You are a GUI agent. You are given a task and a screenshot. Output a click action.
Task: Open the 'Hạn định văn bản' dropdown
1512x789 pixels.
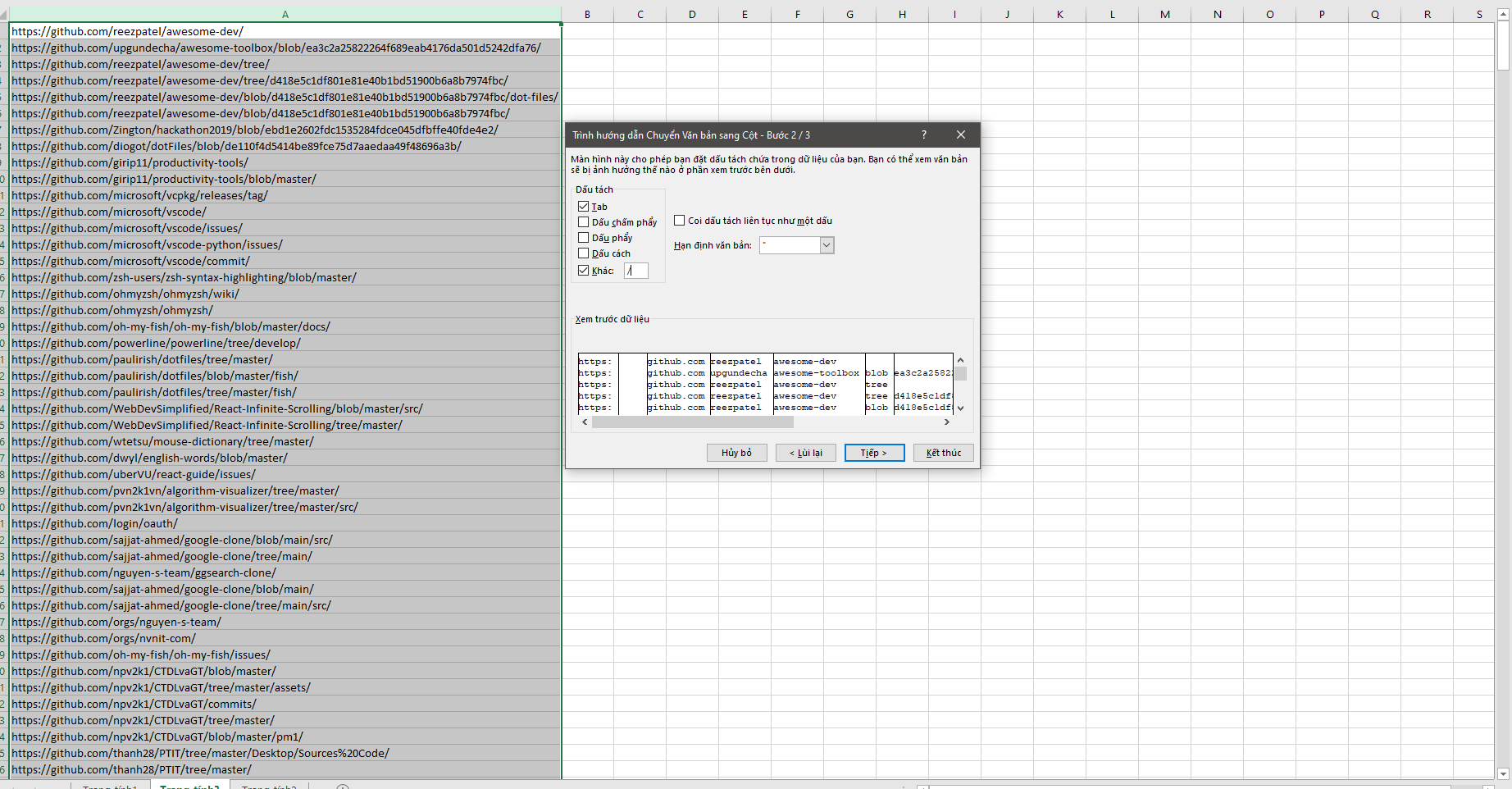(827, 245)
